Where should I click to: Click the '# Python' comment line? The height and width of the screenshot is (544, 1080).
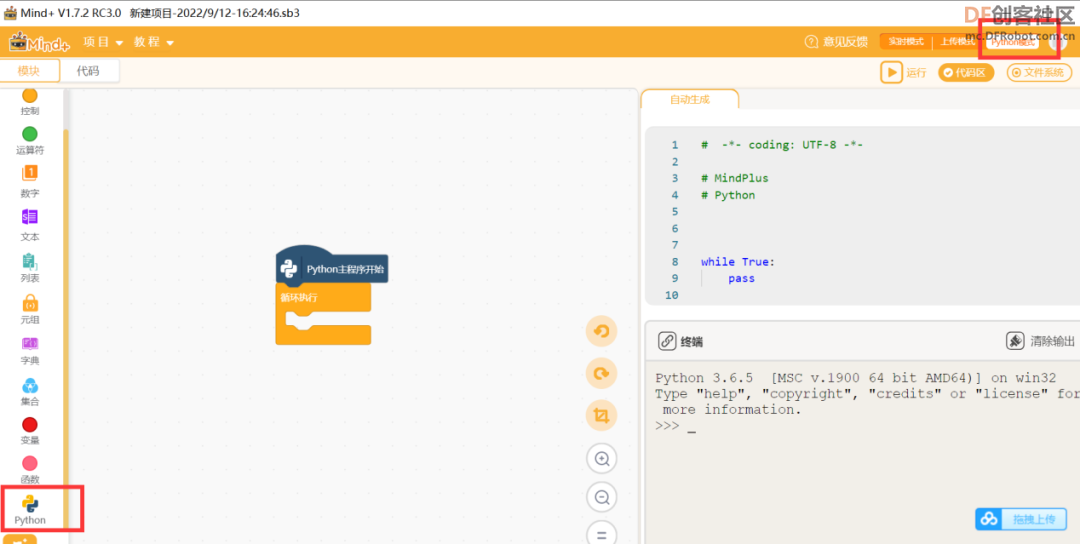[x=727, y=195]
